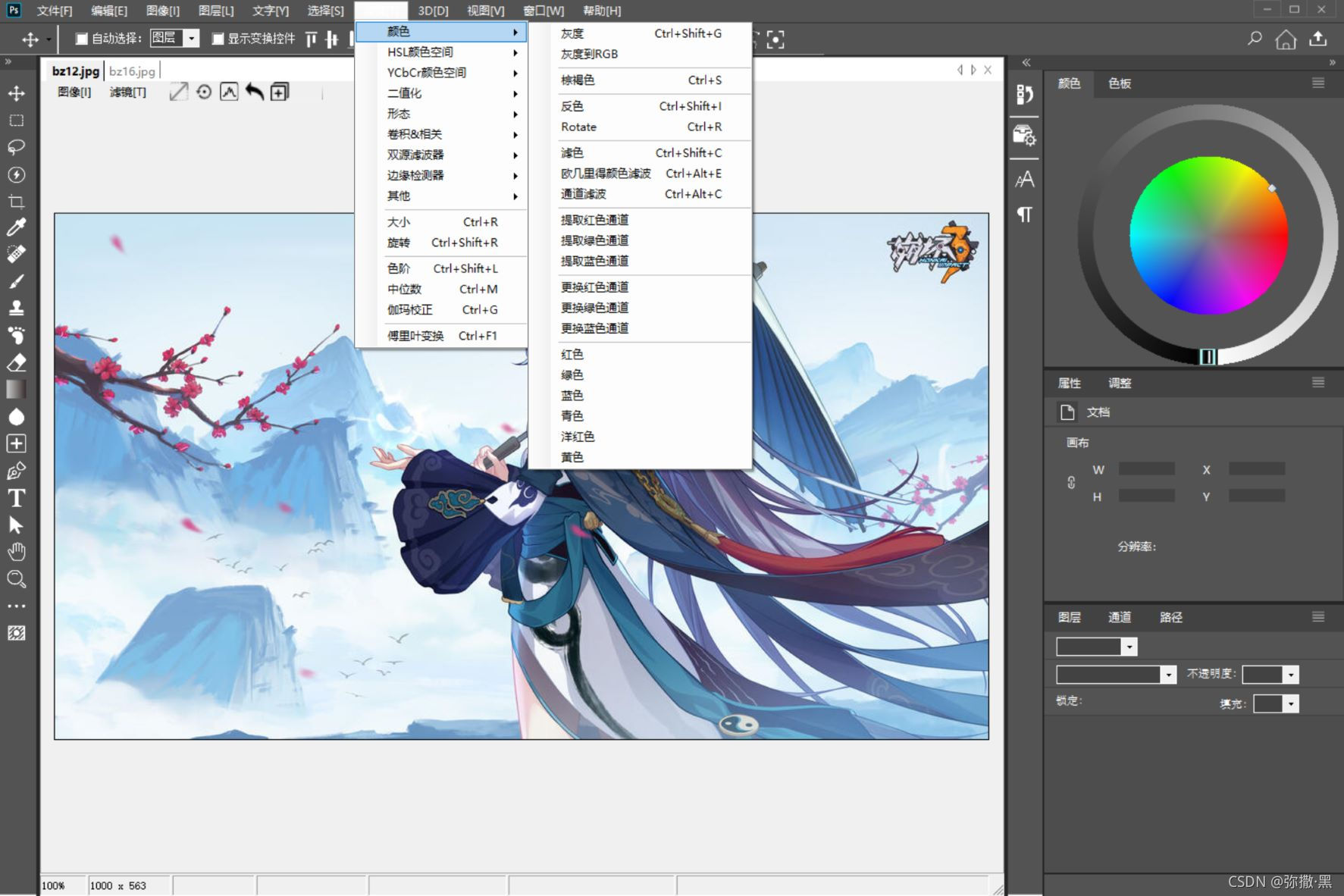Screen dimensions: 1344x896
Task: Click the undo arrow icon in document toolbar
Action: pos(255,92)
